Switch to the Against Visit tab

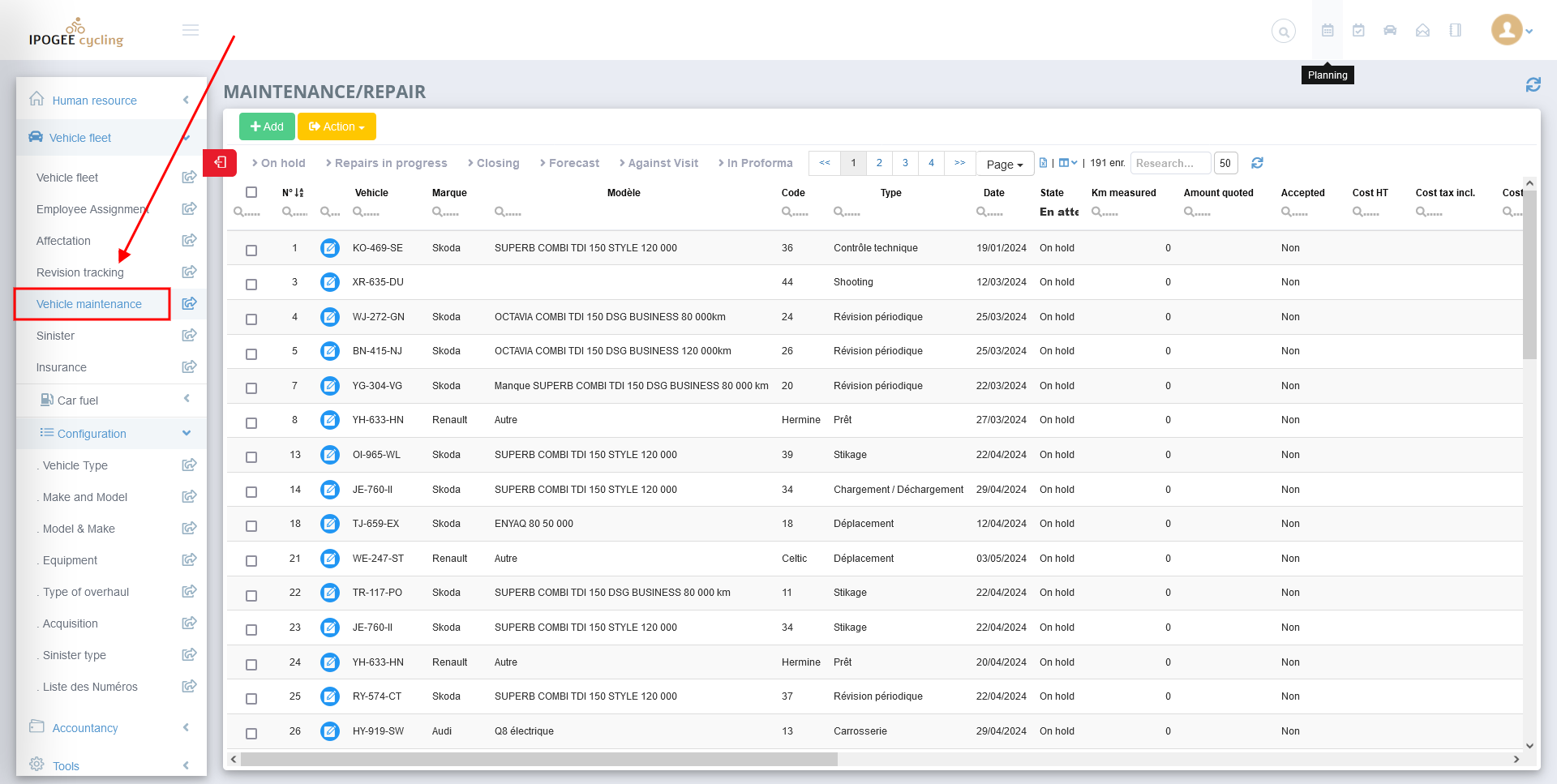point(658,163)
